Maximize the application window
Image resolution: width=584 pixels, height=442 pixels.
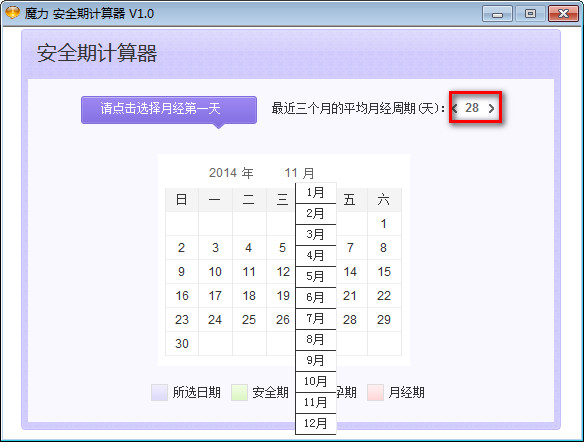click(530, 14)
